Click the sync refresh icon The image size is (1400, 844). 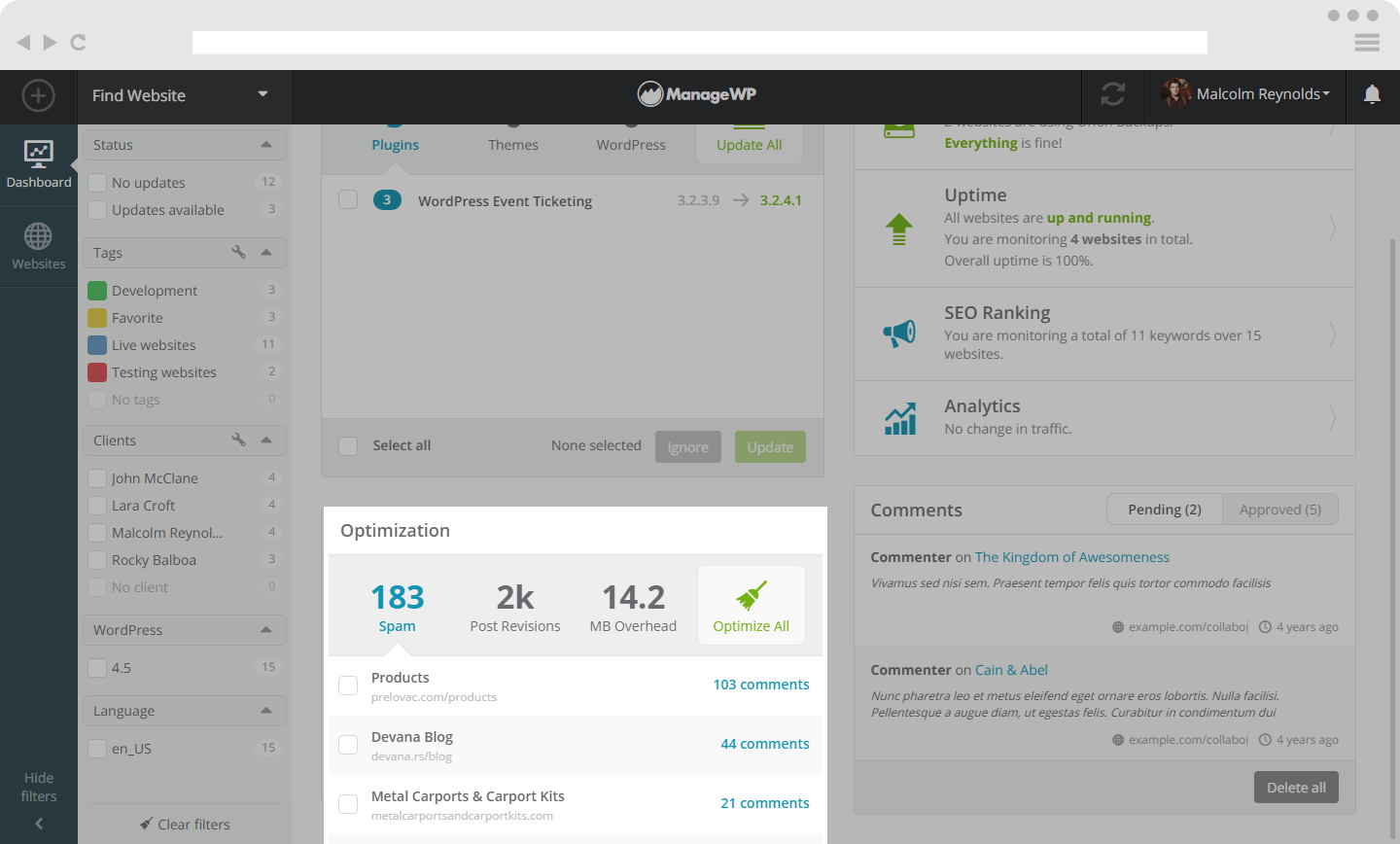click(x=1113, y=94)
